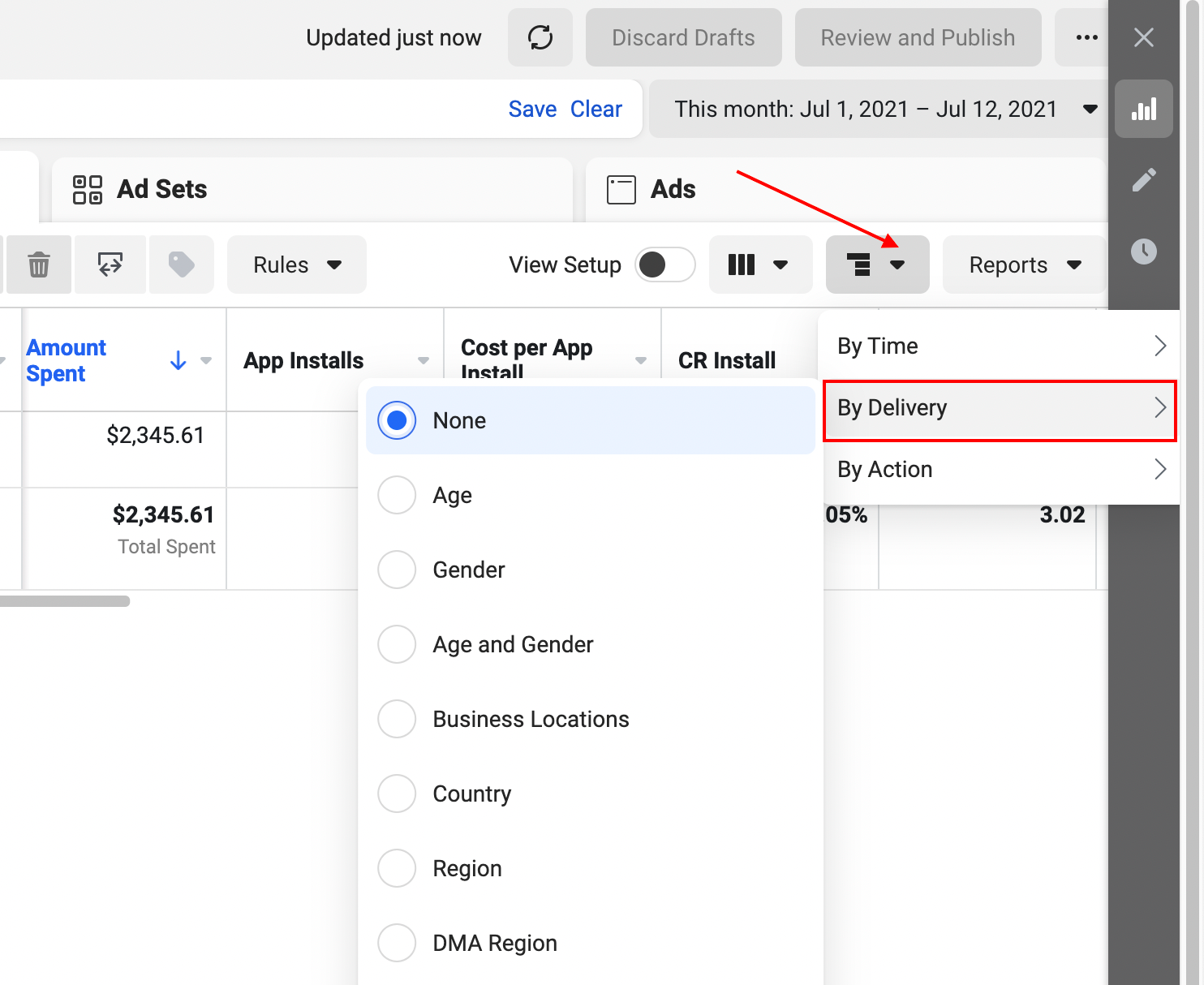Click the App Installs column header

click(303, 360)
